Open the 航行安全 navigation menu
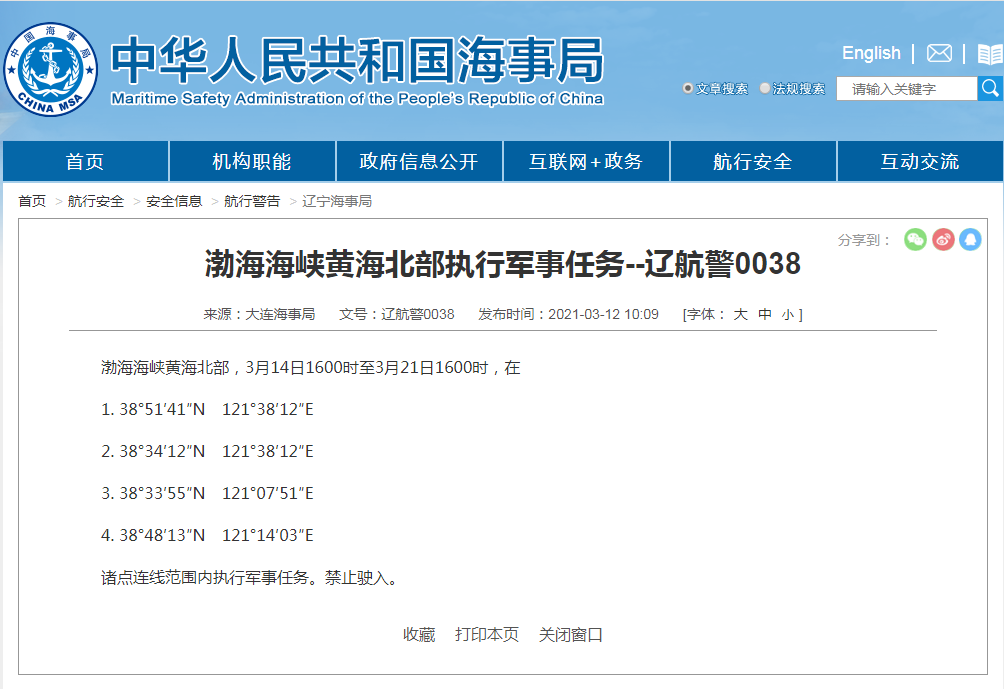 coord(753,161)
